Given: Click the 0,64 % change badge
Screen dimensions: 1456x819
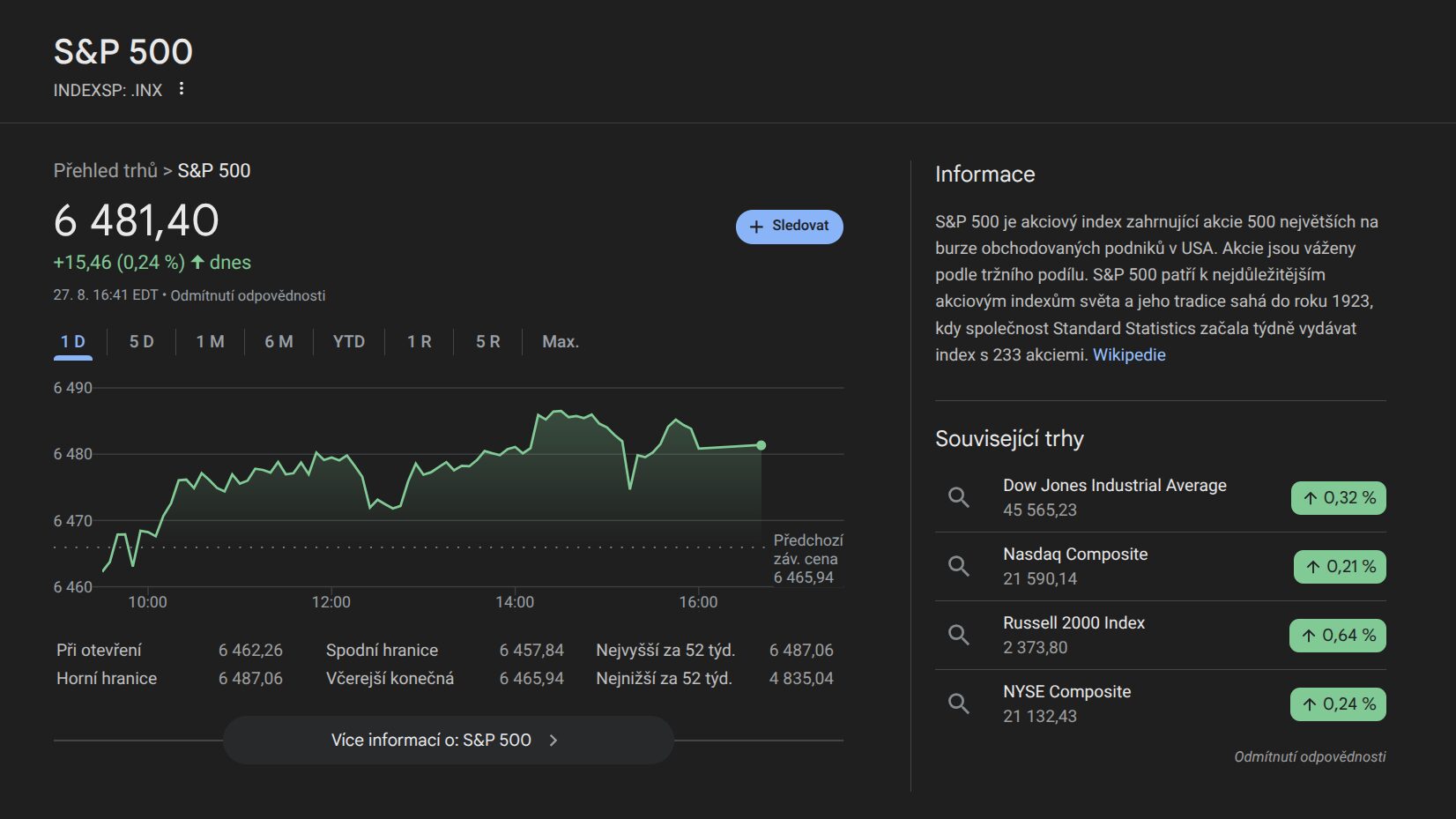Looking at the screenshot, I should (1338, 636).
